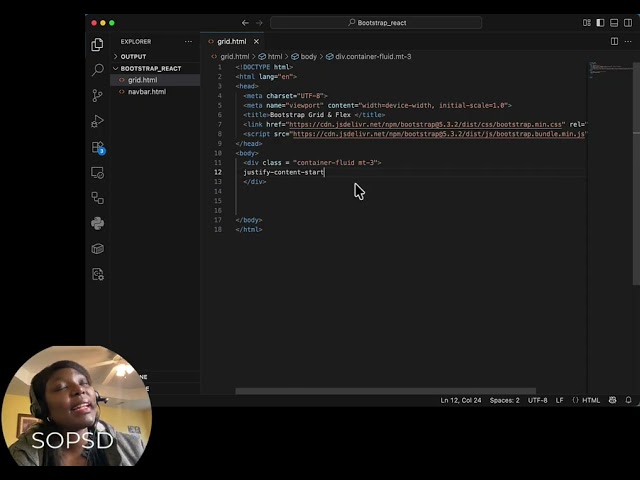Open Extensions view with update badge
This screenshot has width=640, height=480.
click(98, 147)
